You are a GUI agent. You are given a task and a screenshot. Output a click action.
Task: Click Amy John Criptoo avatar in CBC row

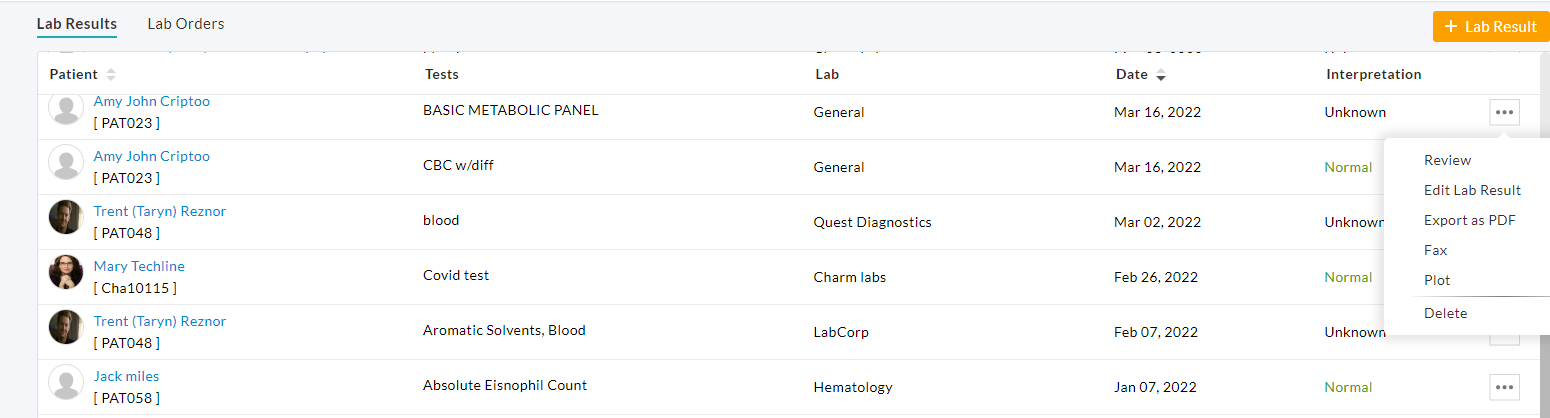coord(66,162)
